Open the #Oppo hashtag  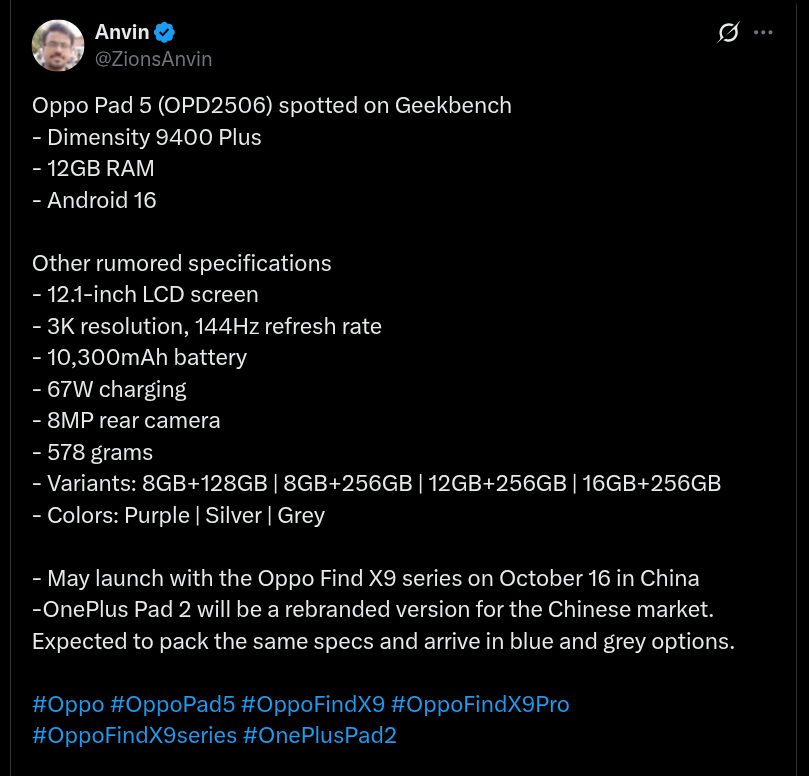(68, 704)
